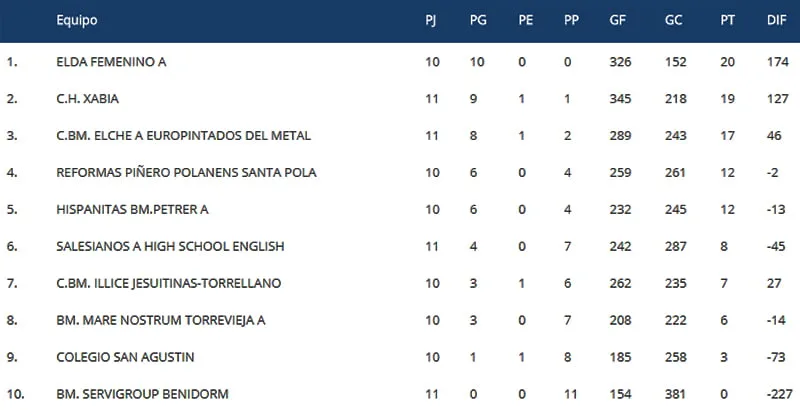Click the PT points column header
The height and width of the screenshot is (410, 800).
coord(727,21)
